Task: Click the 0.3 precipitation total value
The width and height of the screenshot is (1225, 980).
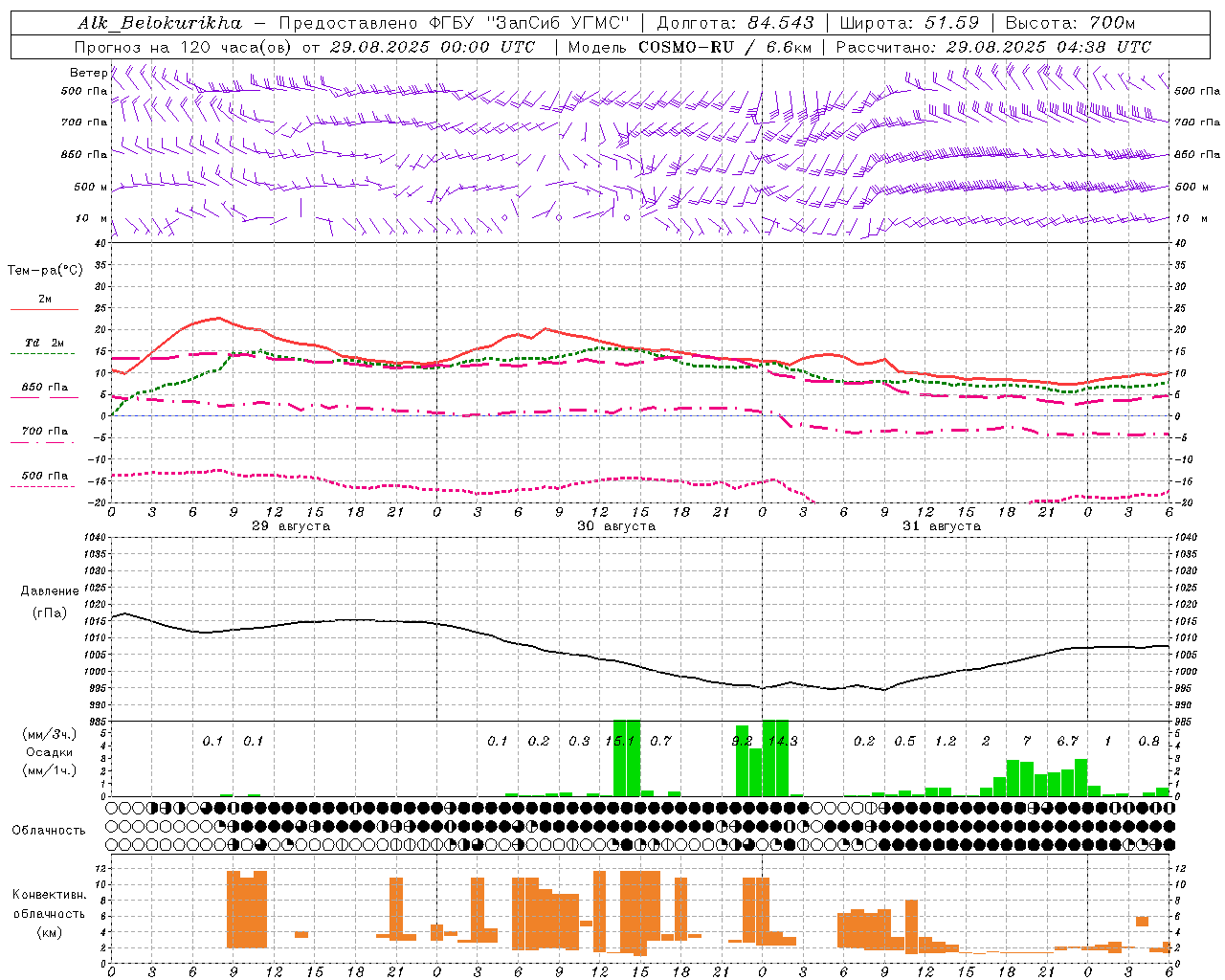Action: [579, 741]
